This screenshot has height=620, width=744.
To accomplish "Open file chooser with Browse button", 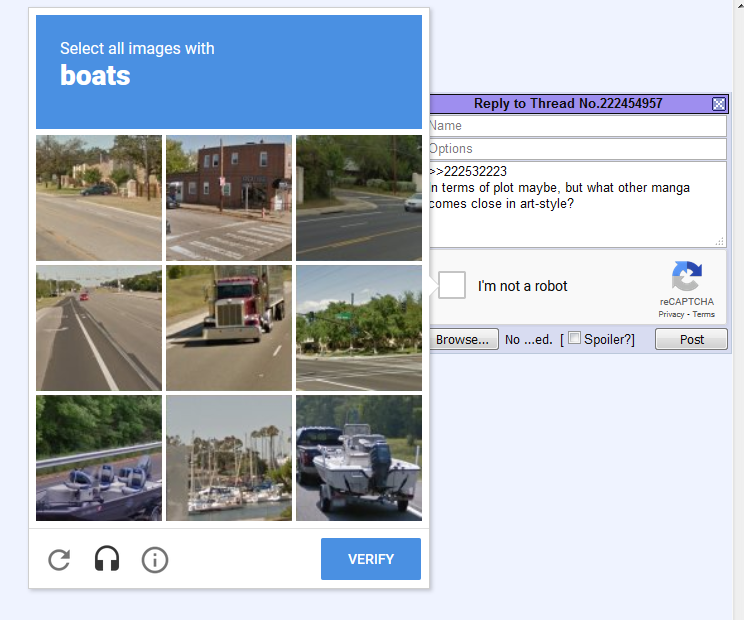I will [x=464, y=339].
